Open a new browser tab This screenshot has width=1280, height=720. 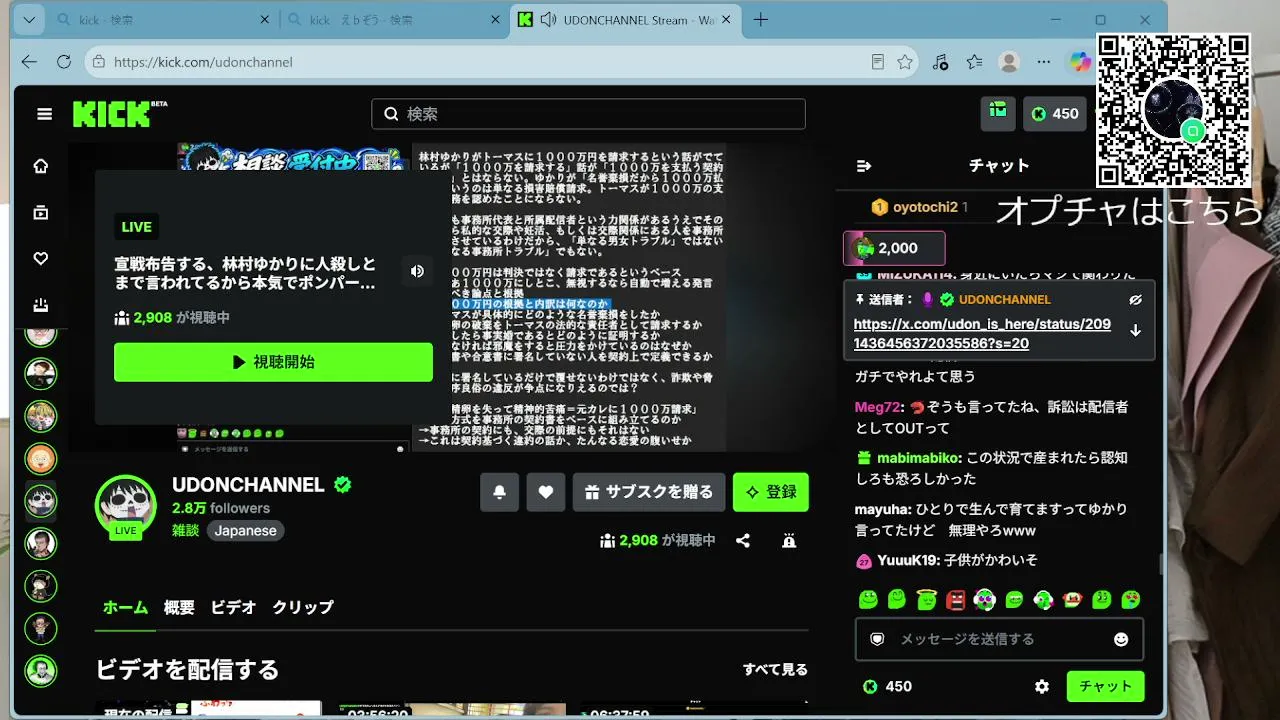[x=761, y=20]
